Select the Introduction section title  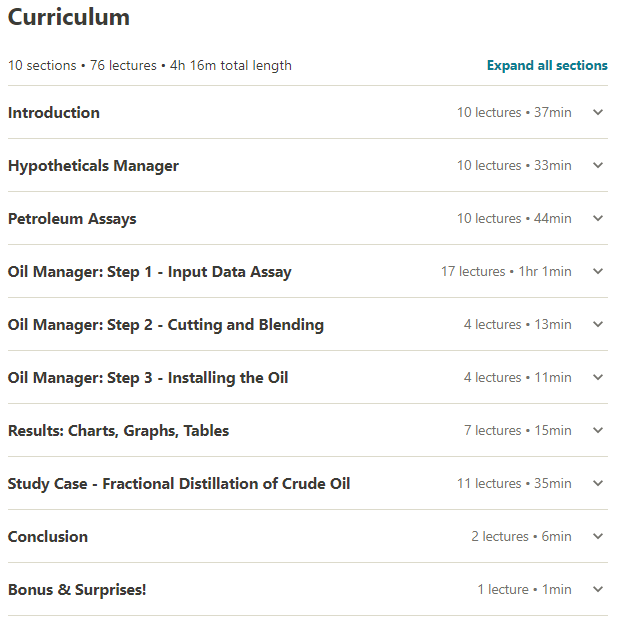tap(54, 113)
